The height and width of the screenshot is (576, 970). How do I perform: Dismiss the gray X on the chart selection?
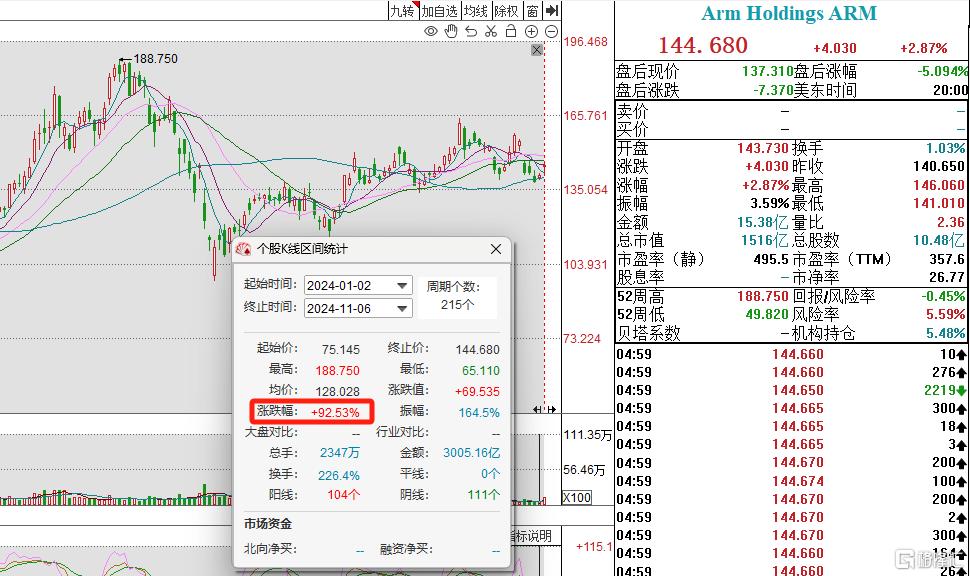coord(537,49)
